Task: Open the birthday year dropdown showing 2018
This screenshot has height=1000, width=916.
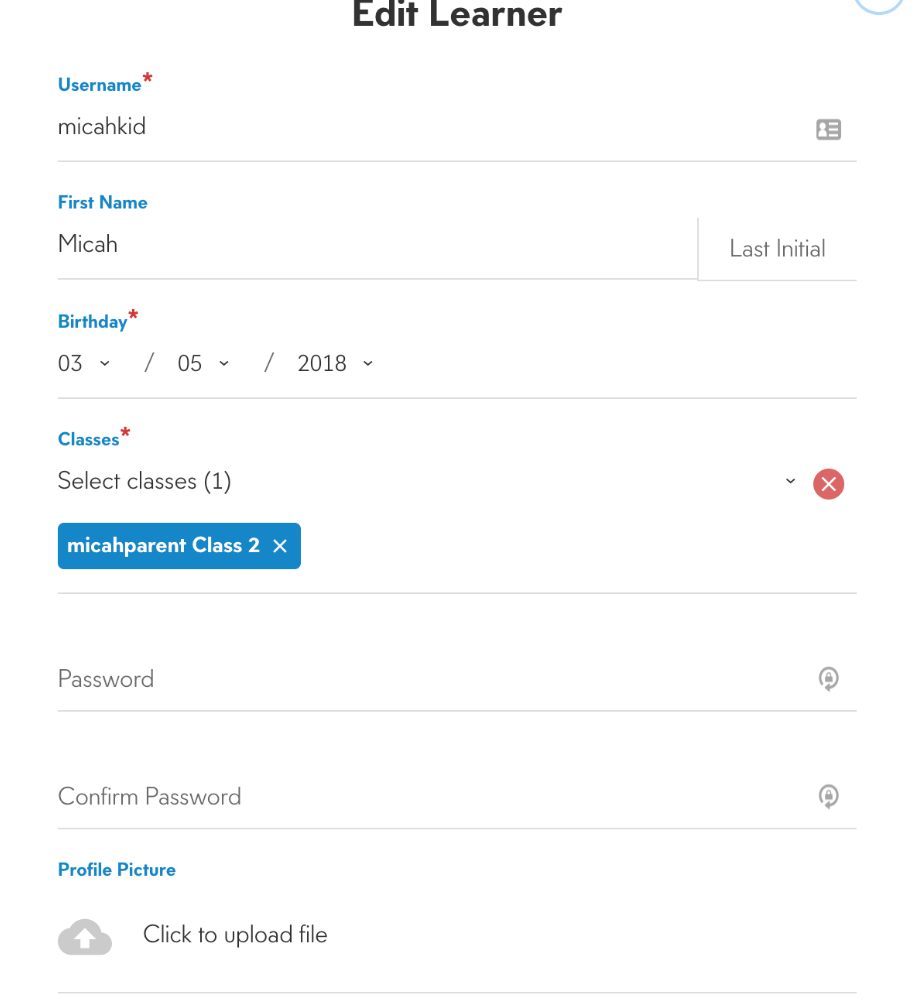Action: pos(336,364)
